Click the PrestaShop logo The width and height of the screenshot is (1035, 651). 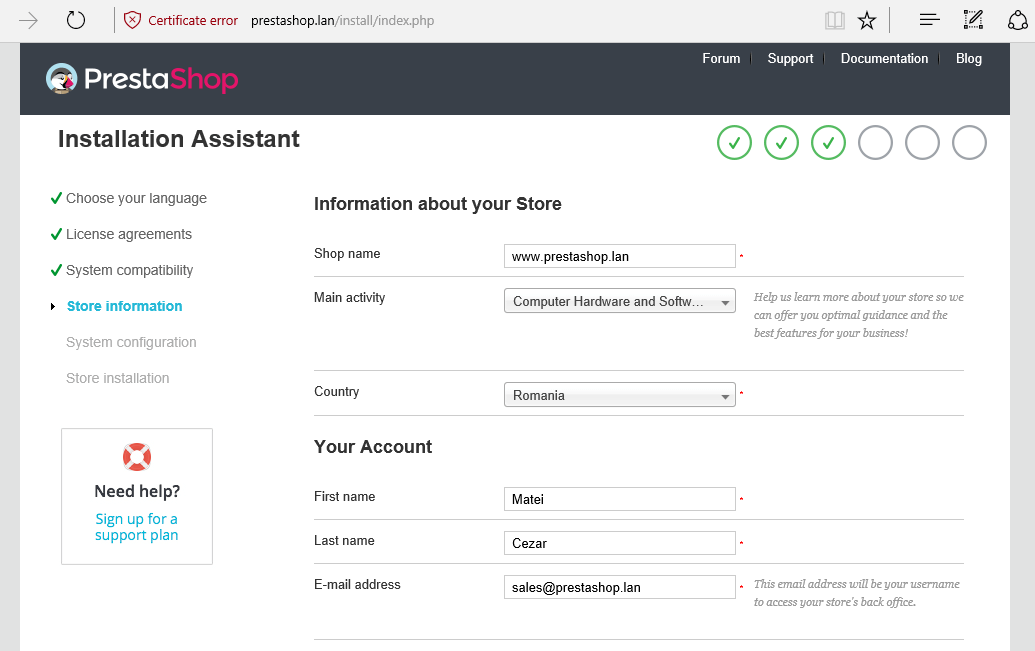[x=142, y=79]
